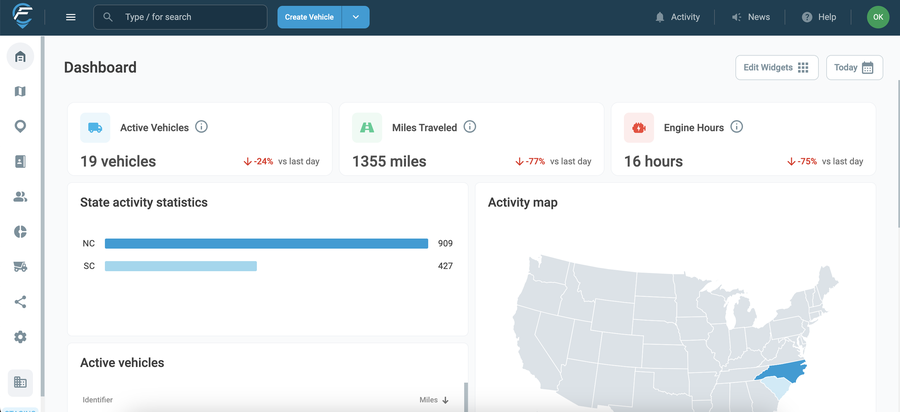Click the Dashboard page heading
Image resolution: width=900 pixels, height=412 pixels.
pyautogui.click(x=100, y=68)
